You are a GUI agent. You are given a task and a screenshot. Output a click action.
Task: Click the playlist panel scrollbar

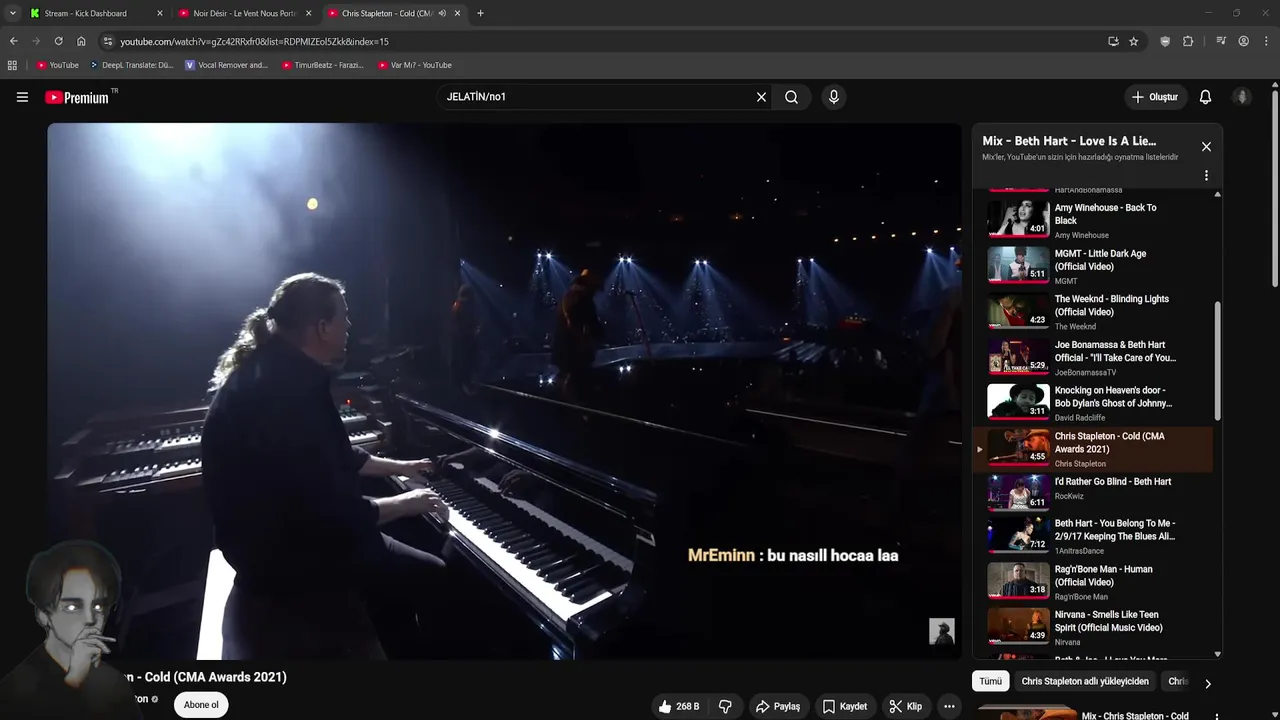point(1217,360)
